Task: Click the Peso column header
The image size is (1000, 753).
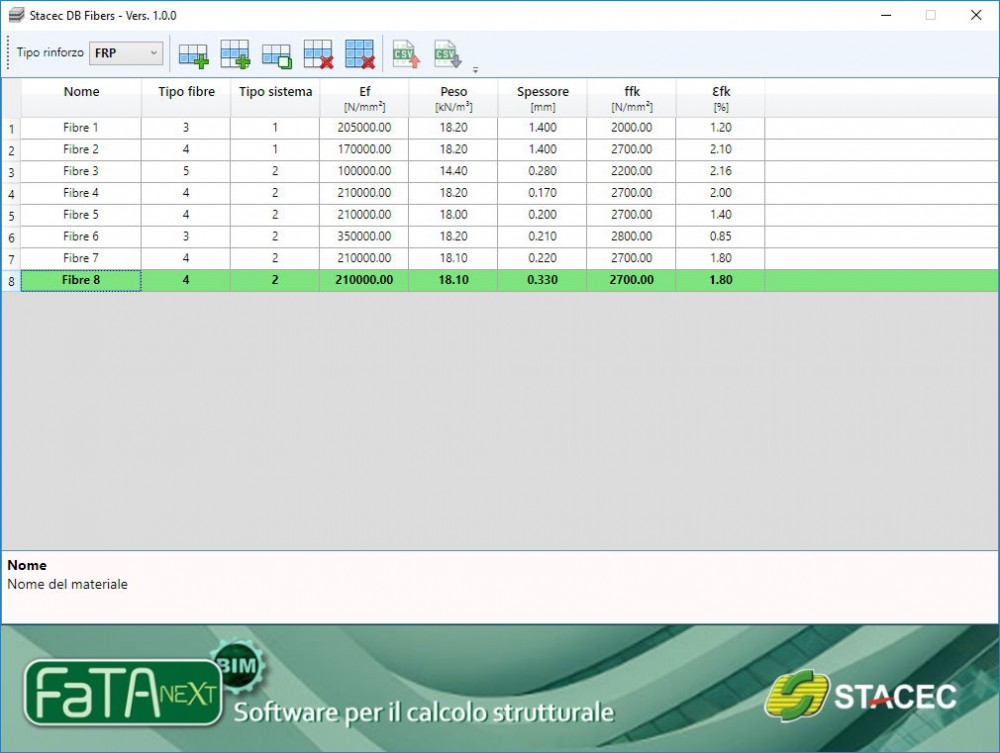Action: coord(453,98)
